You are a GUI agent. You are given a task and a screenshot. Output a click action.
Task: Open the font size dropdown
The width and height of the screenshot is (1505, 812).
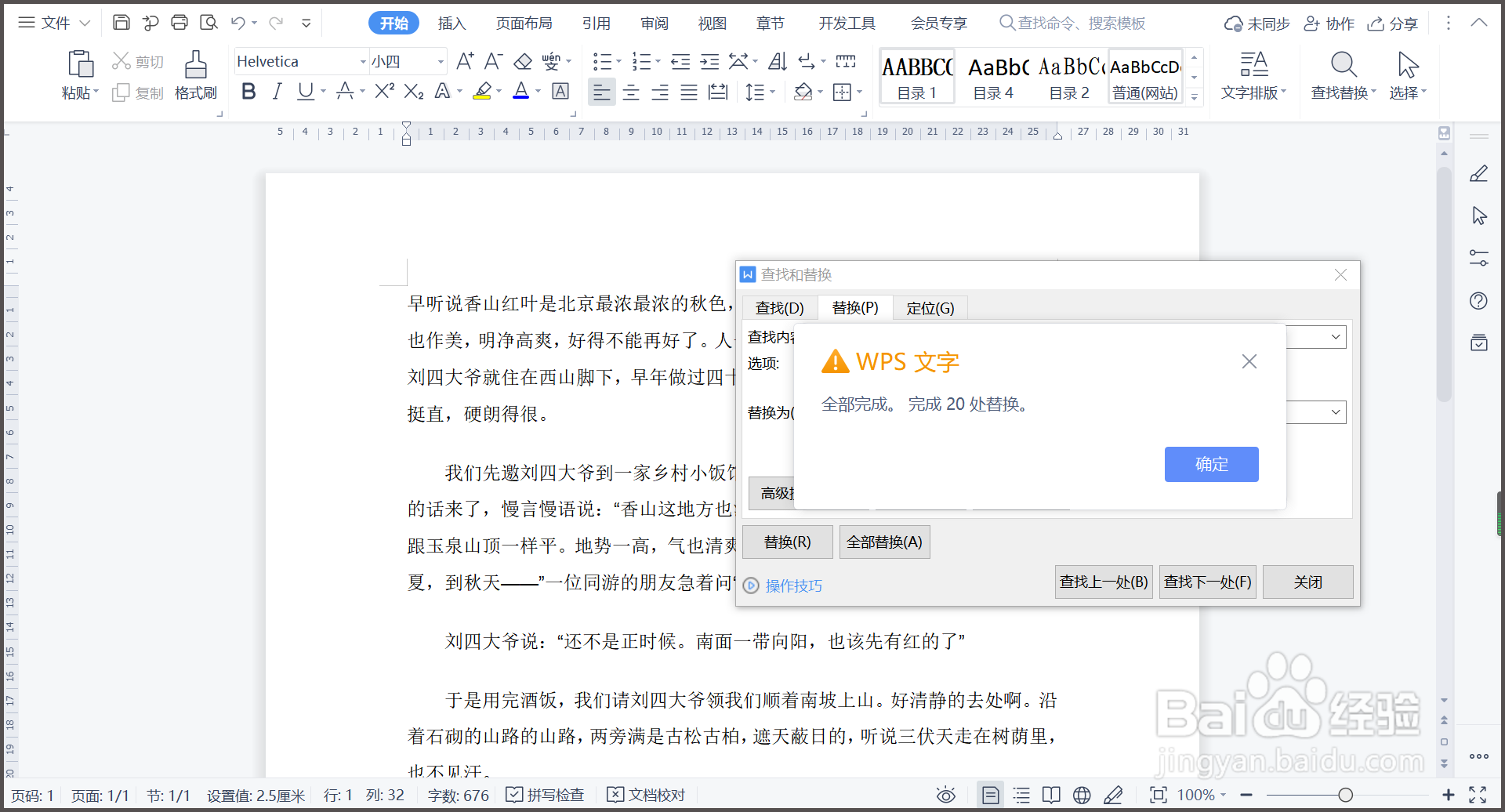[x=440, y=61]
